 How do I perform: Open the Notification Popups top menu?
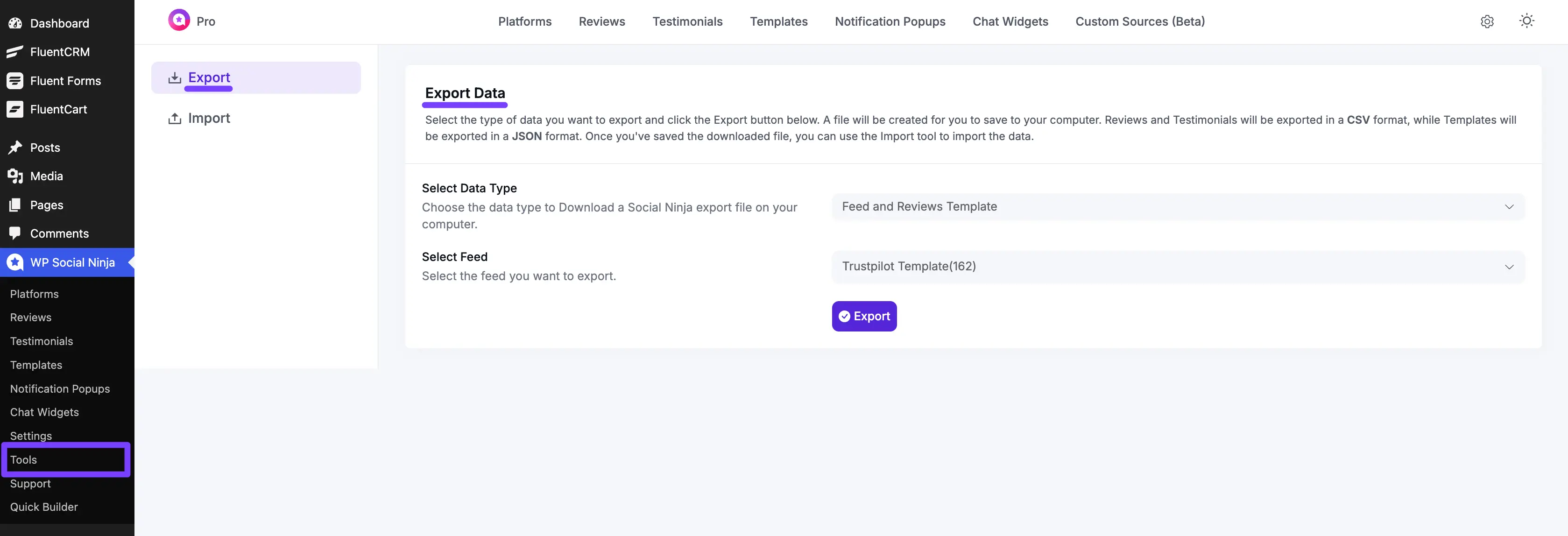tap(890, 22)
